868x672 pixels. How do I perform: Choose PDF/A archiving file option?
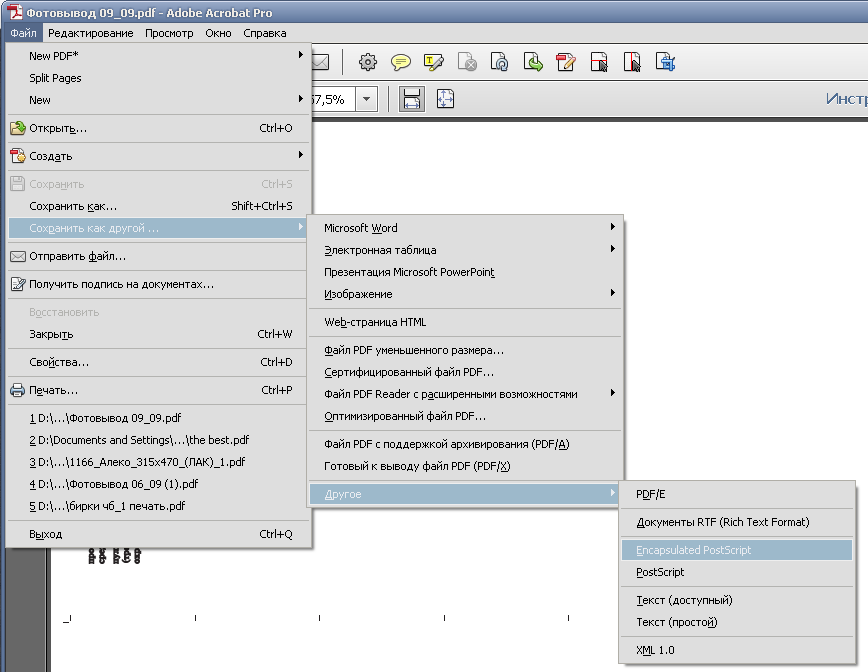pyautogui.click(x=465, y=444)
